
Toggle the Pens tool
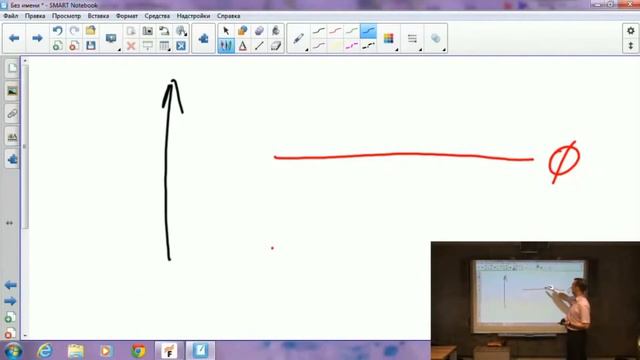(x=226, y=45)
